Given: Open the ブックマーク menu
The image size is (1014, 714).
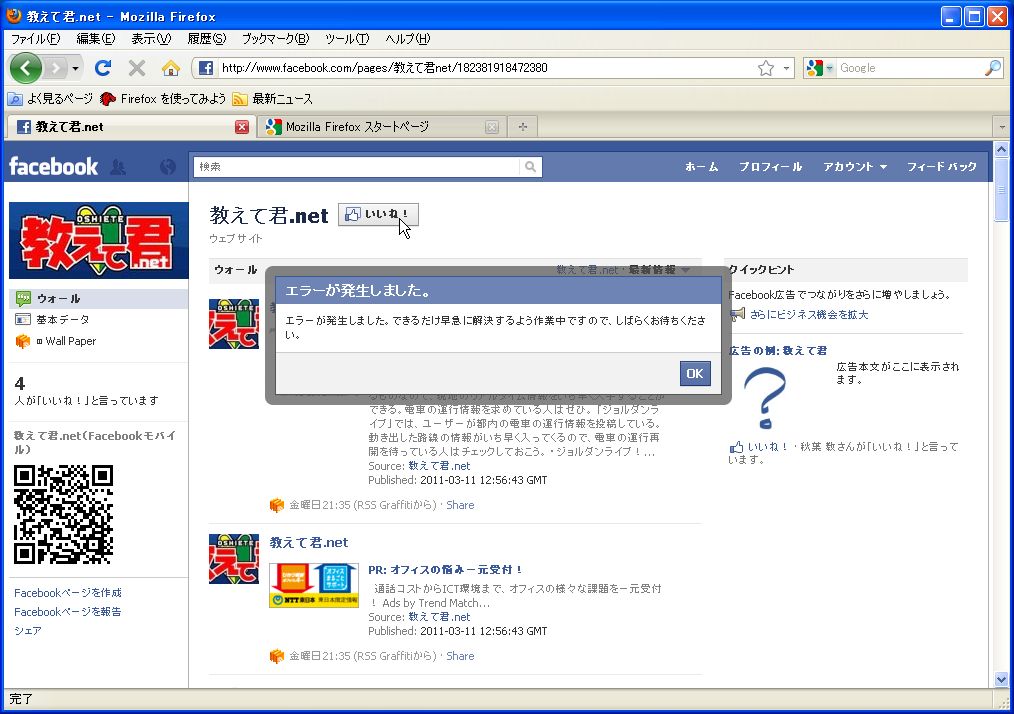Looking at the screenshot, I should tap(275, 39).
